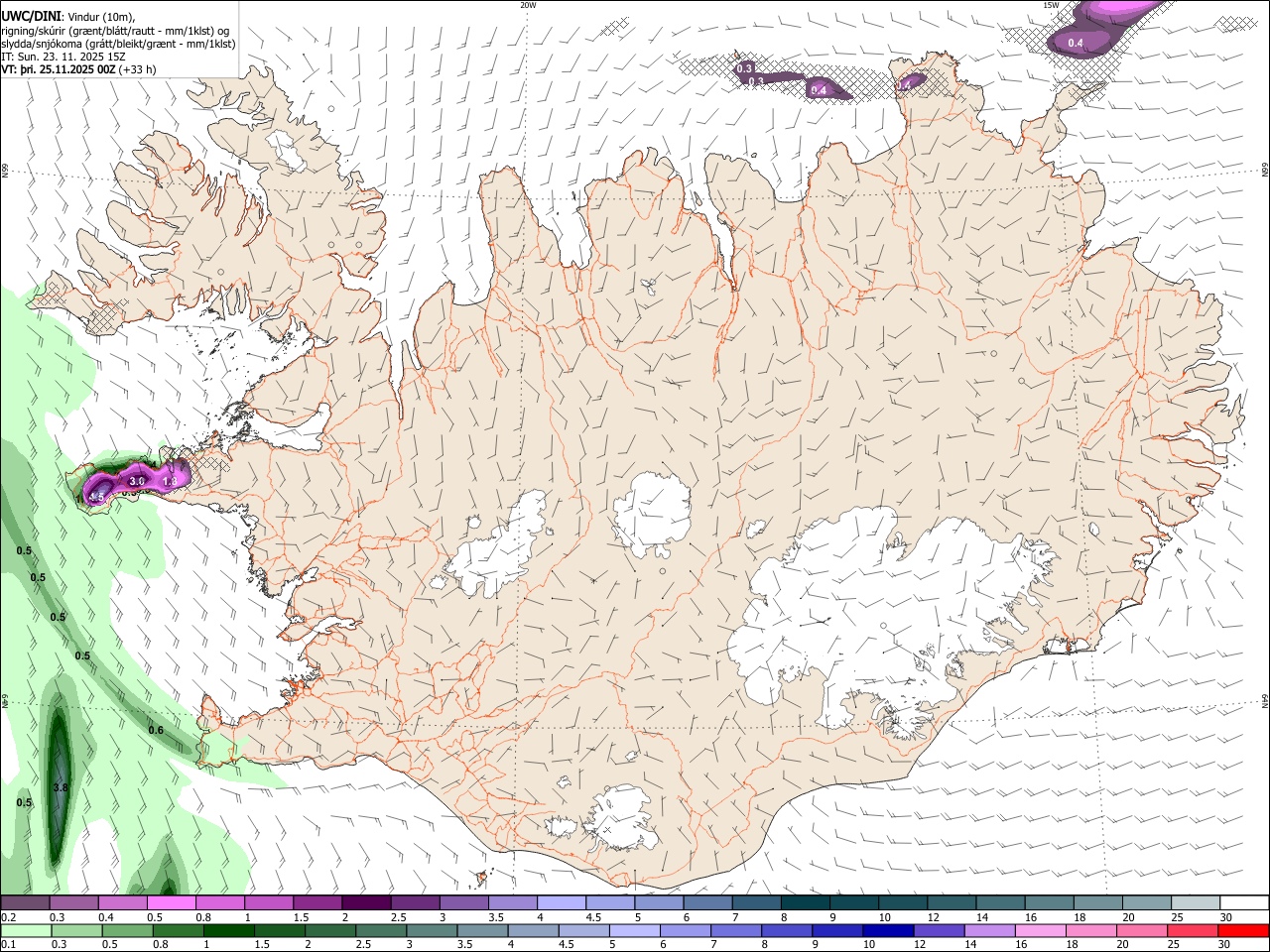Select the 'slydda/snjókoma' legend description line
Screen dimensions: 1270x952
(x=118, y=44)
